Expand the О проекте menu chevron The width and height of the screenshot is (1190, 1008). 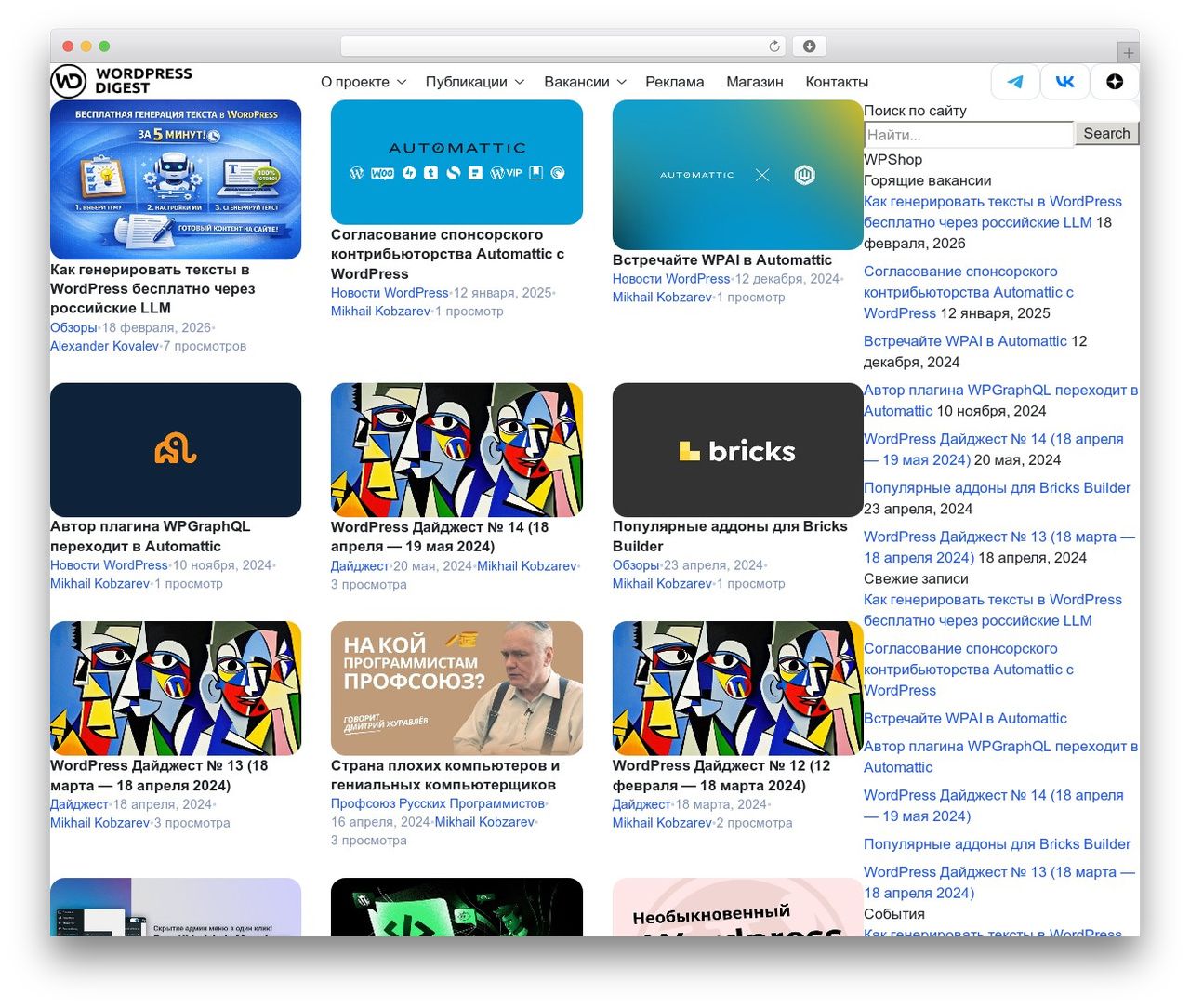click(x=402, y=82)
